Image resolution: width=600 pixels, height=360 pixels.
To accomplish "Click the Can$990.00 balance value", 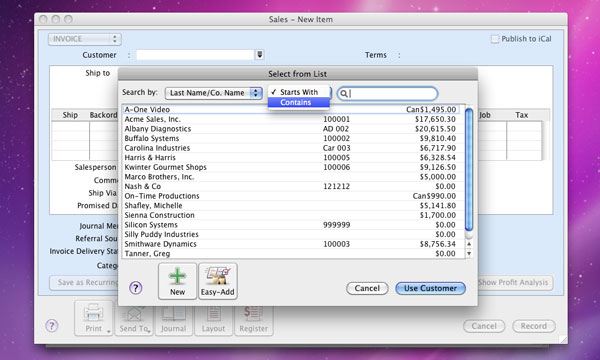I will pyautogui.click(x=434, y=196).
